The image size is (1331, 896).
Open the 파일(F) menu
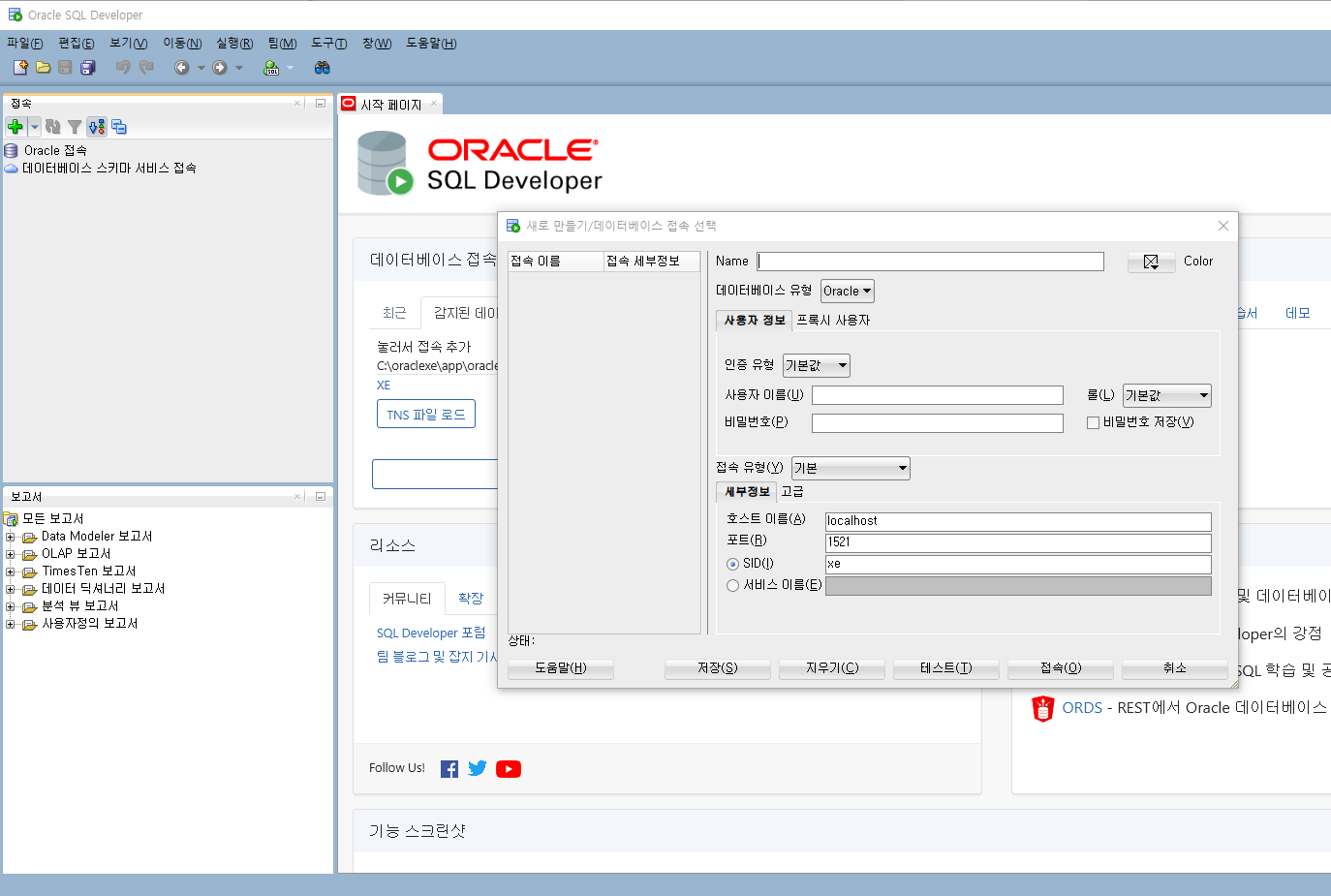pyautogui.click(x=25, y=44)
